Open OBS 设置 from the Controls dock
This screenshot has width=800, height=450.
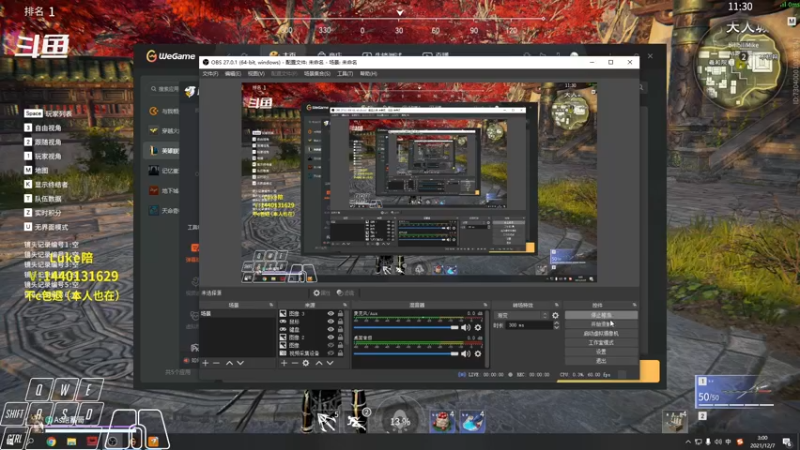[x=601, y=352]
